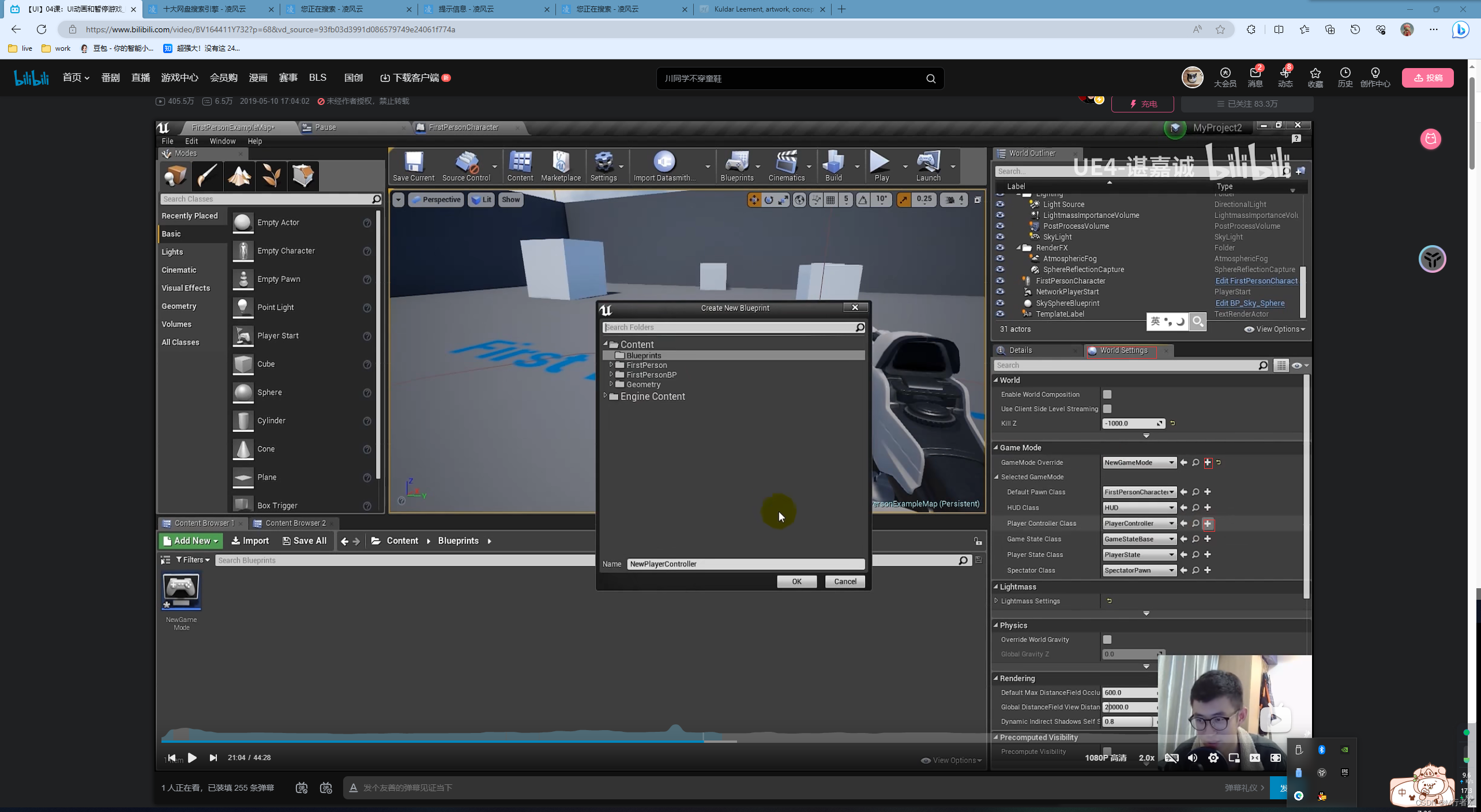Click the Import button in Content Browser

(x=250, y=541)
